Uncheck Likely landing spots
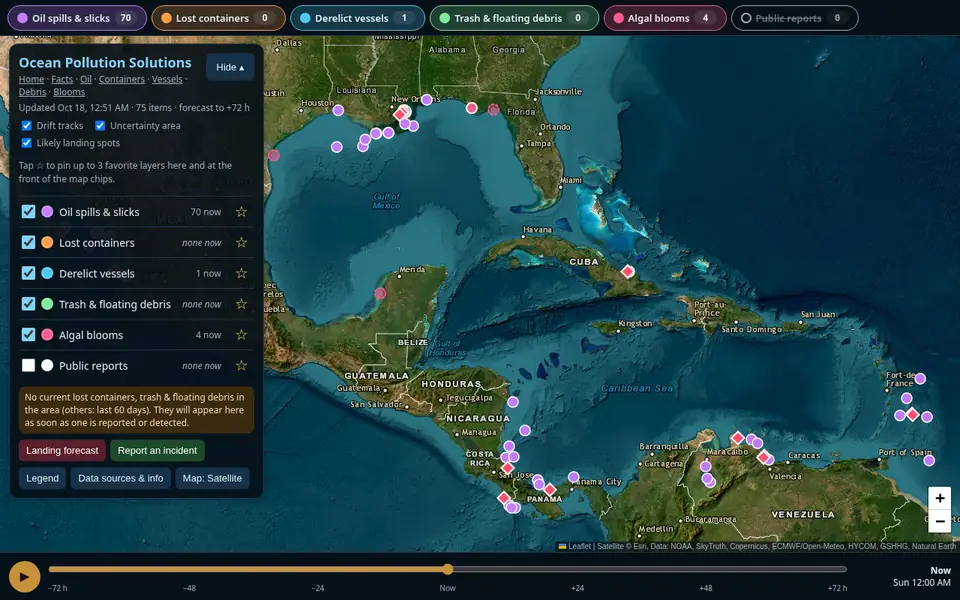Screen dimensions: 960x600 click(26, 143)
